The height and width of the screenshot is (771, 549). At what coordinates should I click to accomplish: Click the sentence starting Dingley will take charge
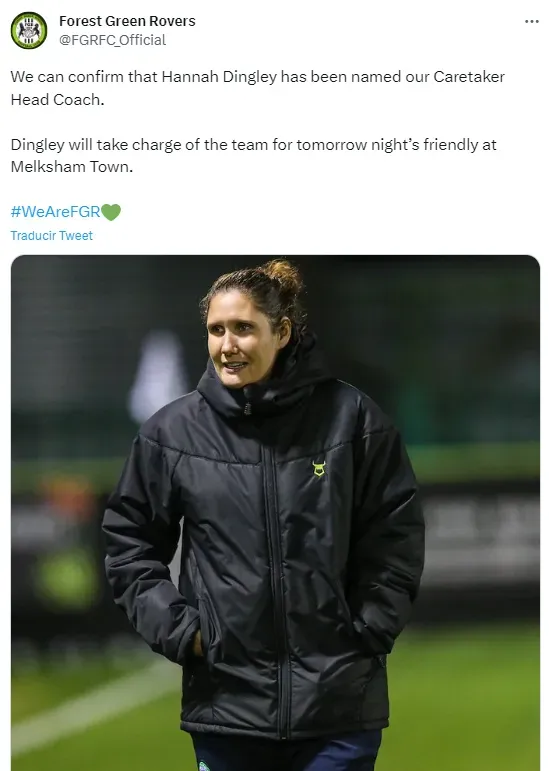coord(254,156)
